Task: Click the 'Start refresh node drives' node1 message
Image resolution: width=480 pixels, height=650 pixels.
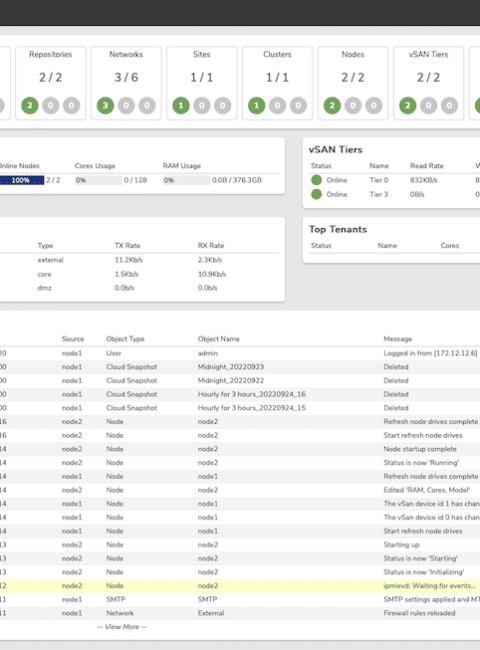Action: coord(423,531)
